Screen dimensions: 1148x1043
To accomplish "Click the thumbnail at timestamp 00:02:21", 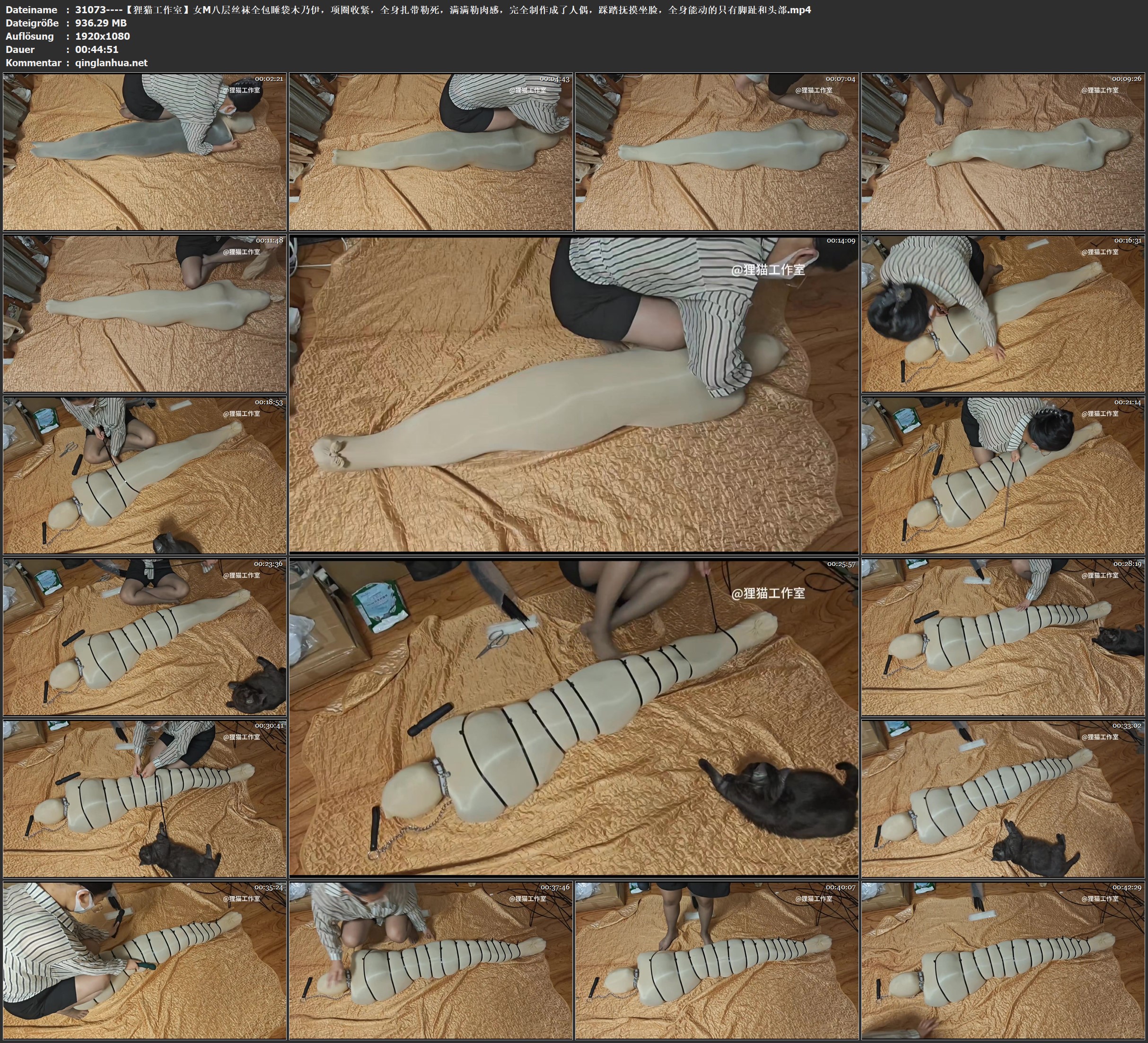I will (x=145, y=151).
